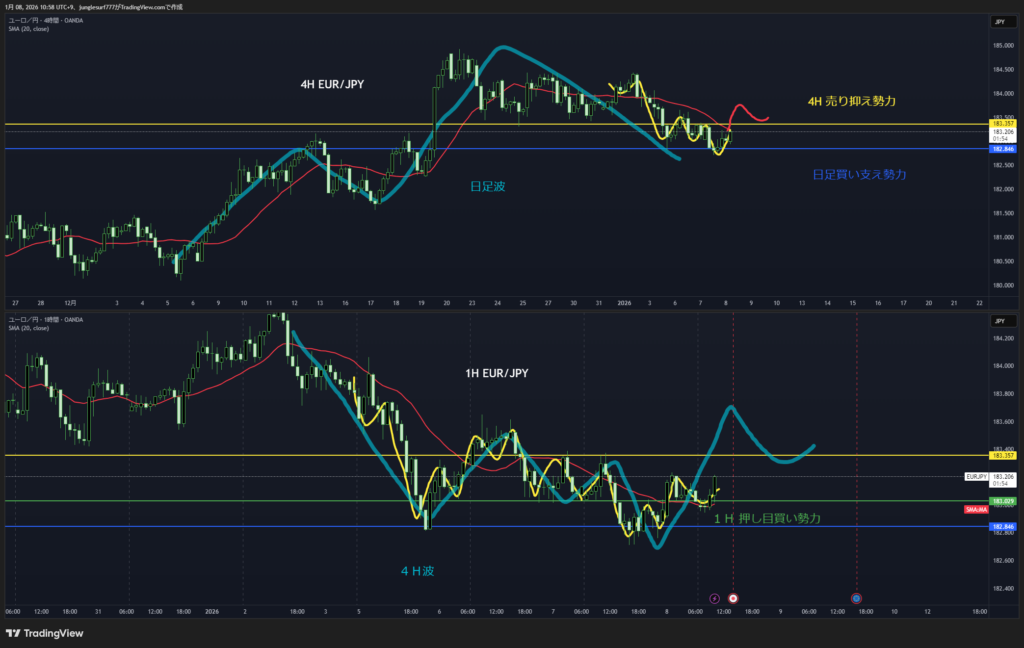Click the red SMA:MA label on lower price axis
Screen dimensions: 1024x648
pos(977,510)
